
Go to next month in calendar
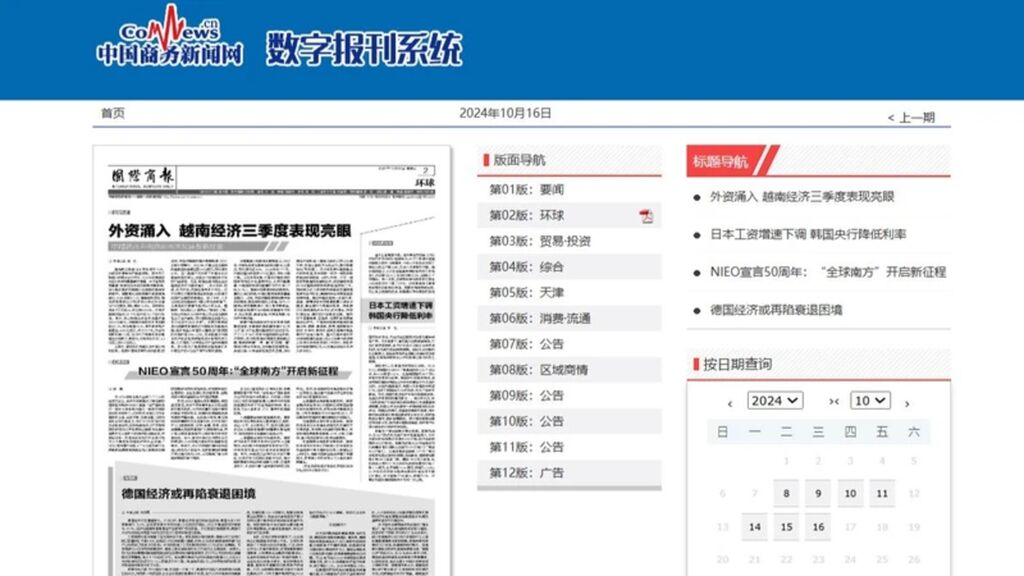[x=907, y=403]
